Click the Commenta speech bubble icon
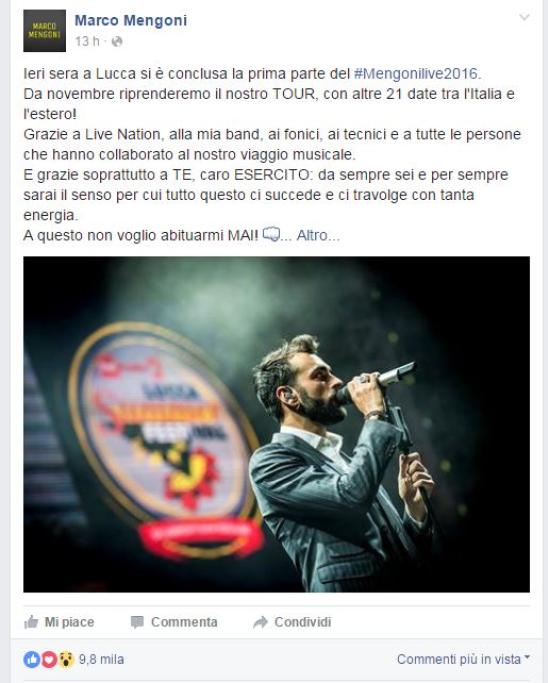This screenshot has width=548, height=683. click(137, 622)
